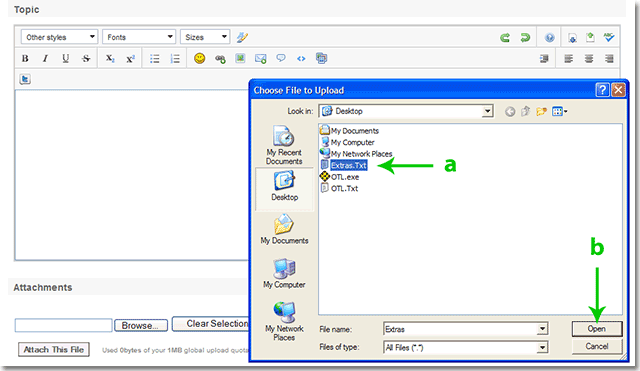The height and width of the screenshot is (371, 640).
Task: Center align the text
Action: (589, 58)
